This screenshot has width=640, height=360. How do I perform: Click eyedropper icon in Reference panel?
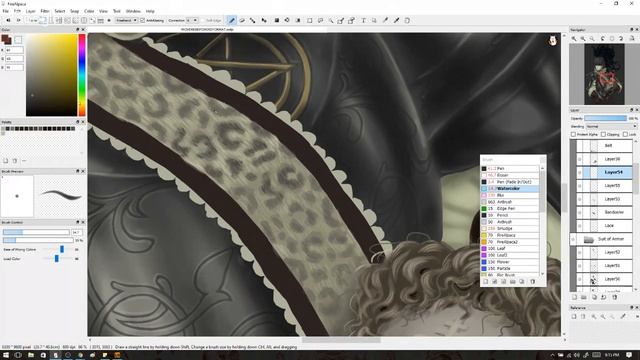click(623, 316)
